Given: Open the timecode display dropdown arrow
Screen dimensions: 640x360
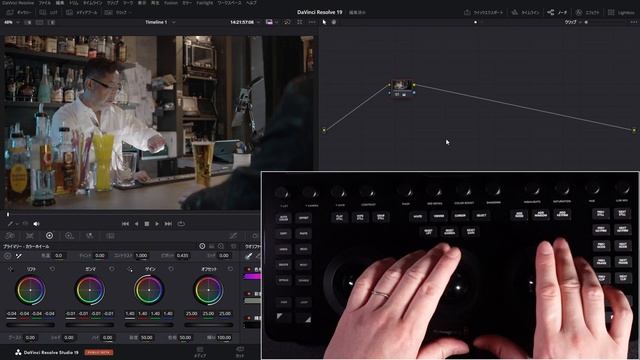Looking at the screenshot, I should tap(258, 22).
